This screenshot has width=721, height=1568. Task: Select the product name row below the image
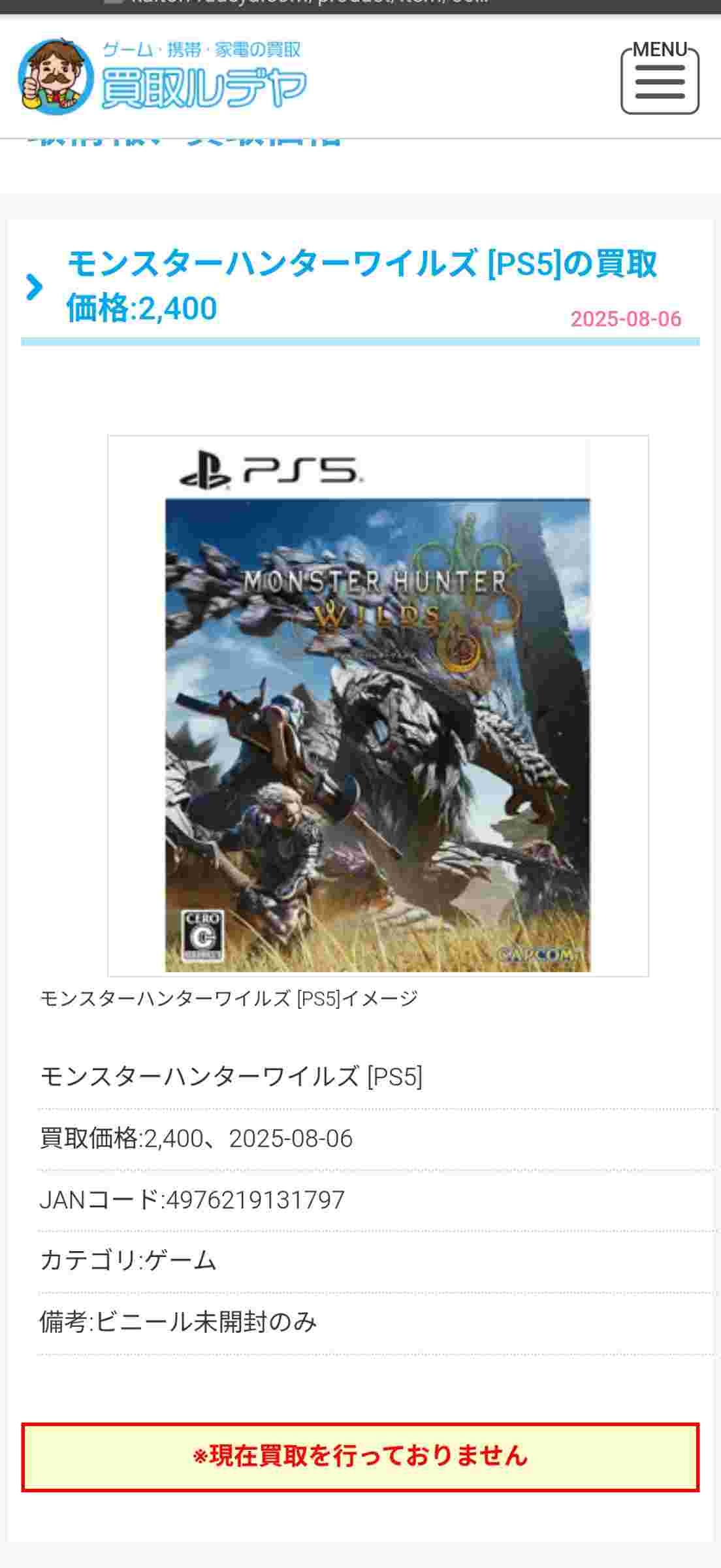[379, 1077]
